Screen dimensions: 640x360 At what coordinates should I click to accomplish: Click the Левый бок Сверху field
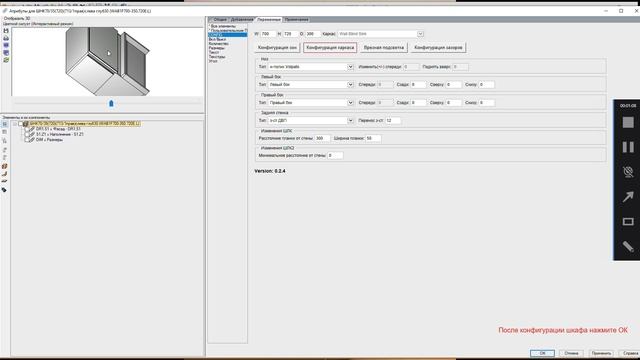[x=453, y=84]
